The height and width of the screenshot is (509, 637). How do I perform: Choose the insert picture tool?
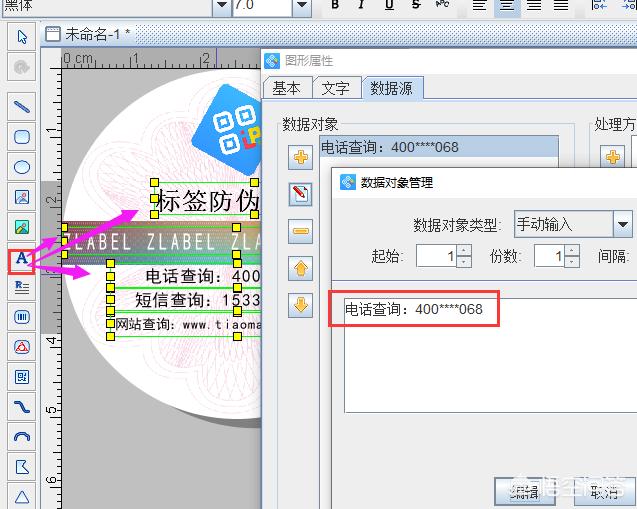tap(22, 197)
